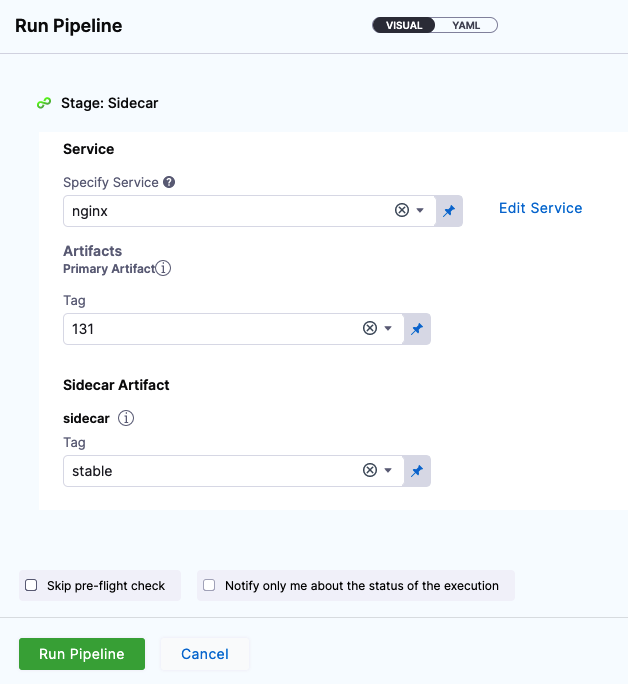Click the pin icon beside tag 131

417,329
